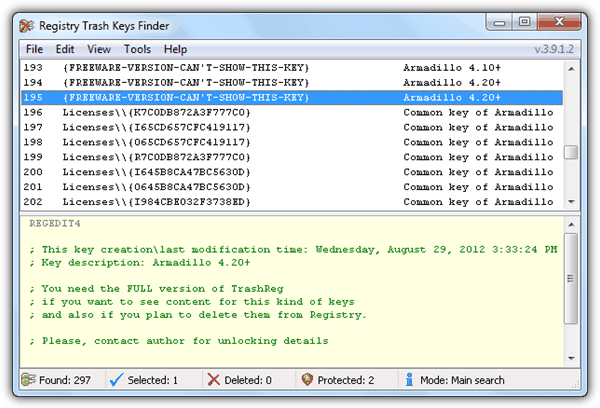Click the highlighted row 195 entry
The width and height of the screenshot is (600, 408).
pos(290,98)
